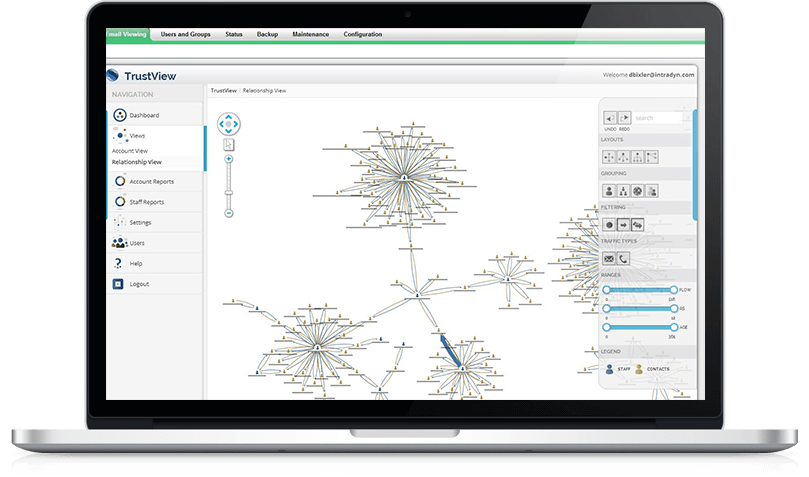Expand the Views navigation section
This screenshot has width=809, height=477.
pos(137,135)
